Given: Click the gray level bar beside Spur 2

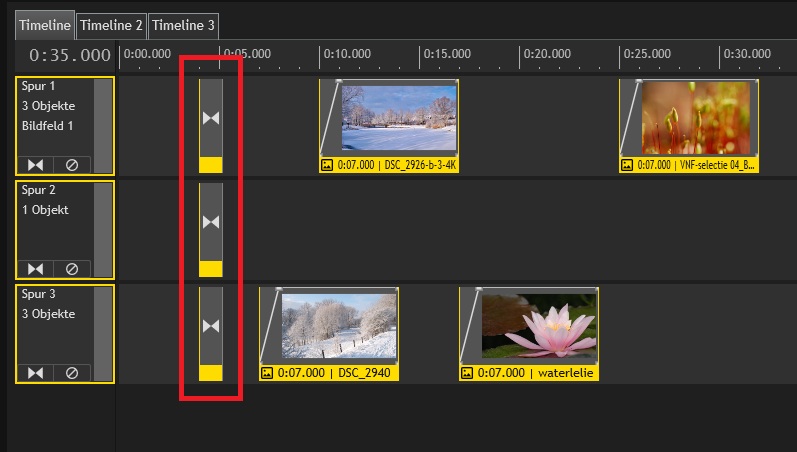Looking at the screenshot, I should [103, 230].
